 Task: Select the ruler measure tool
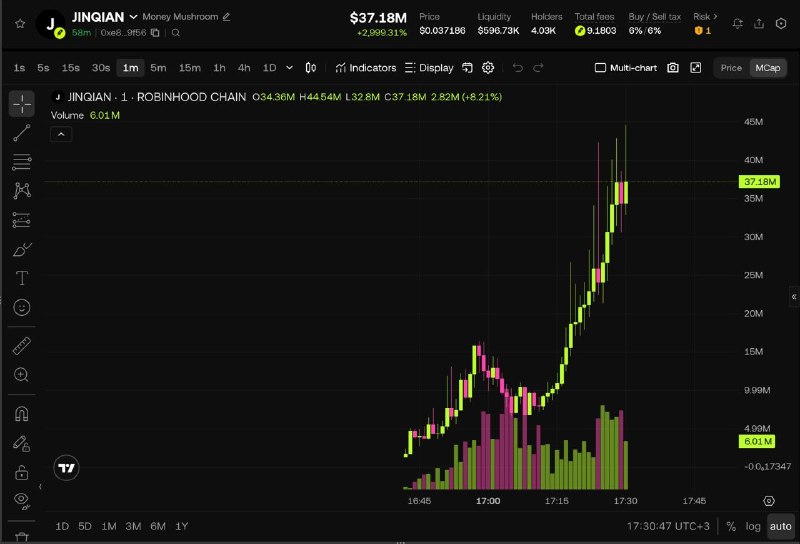coord(21,346)
